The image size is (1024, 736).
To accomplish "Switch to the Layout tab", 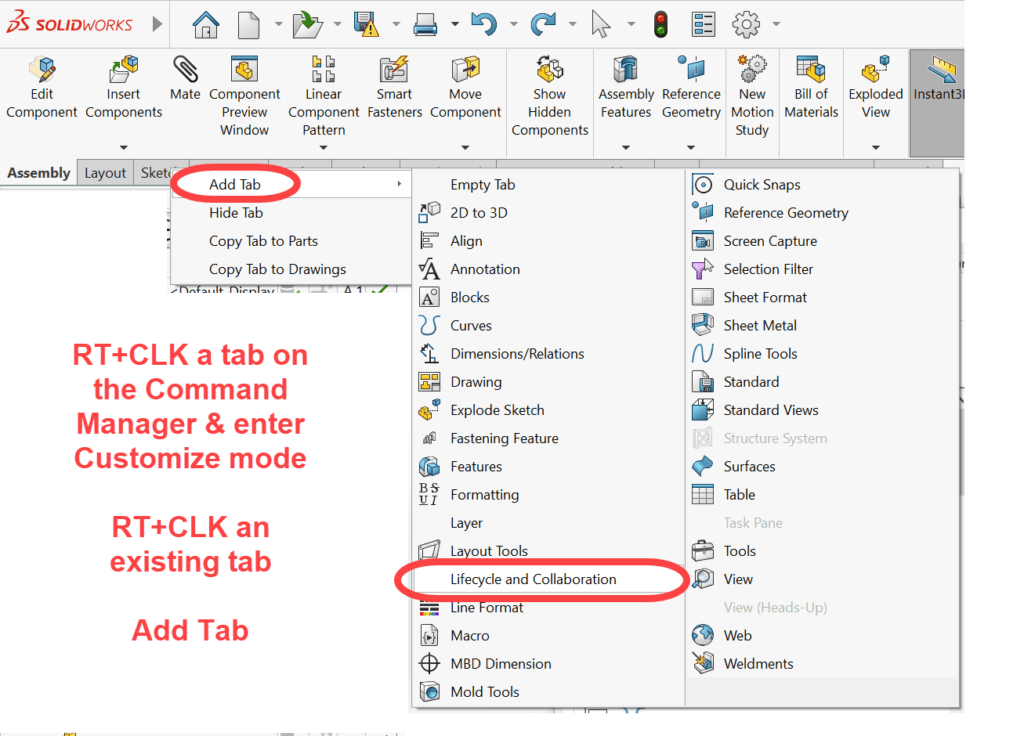I will pos(104,172).
